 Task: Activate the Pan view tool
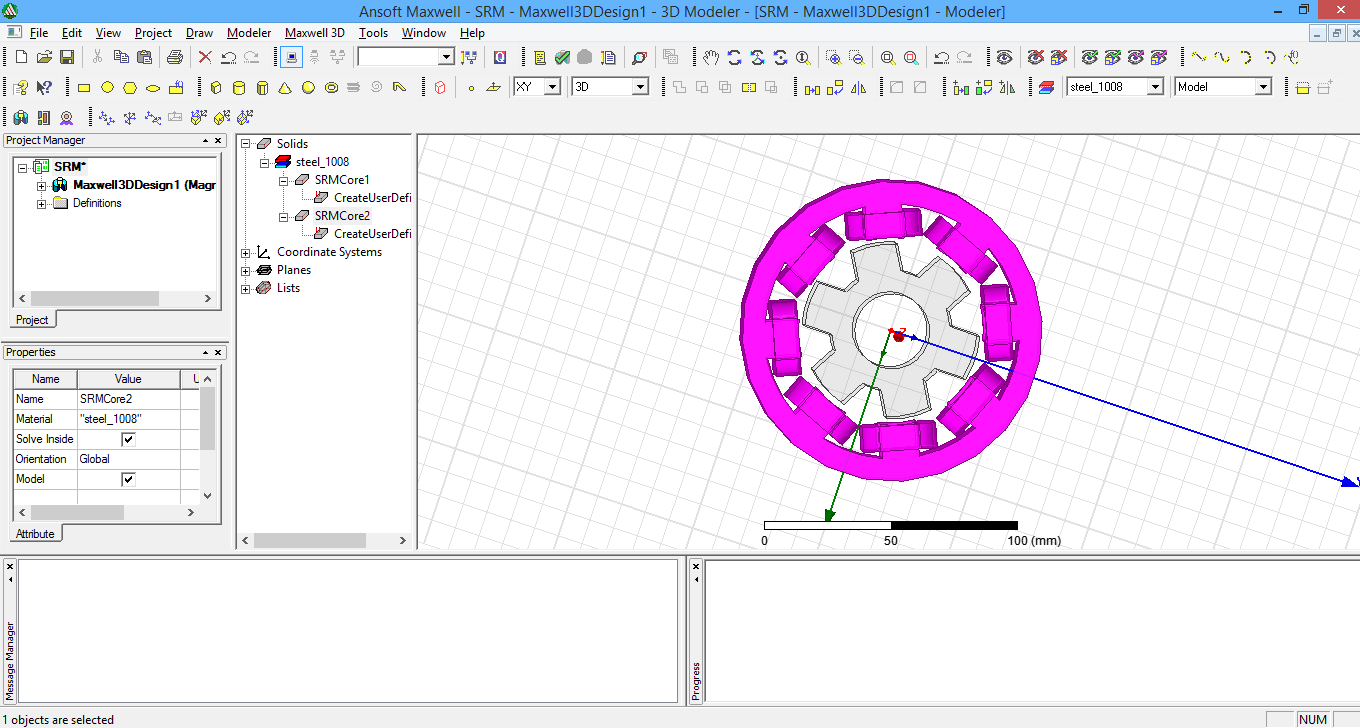tap(712, 58)
